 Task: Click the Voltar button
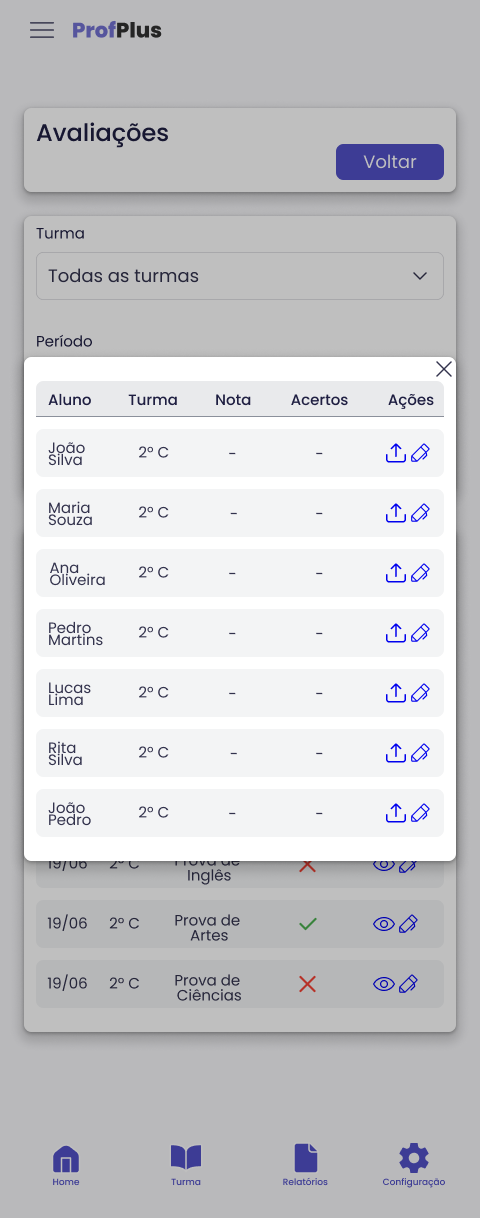(x=390, y=162)
